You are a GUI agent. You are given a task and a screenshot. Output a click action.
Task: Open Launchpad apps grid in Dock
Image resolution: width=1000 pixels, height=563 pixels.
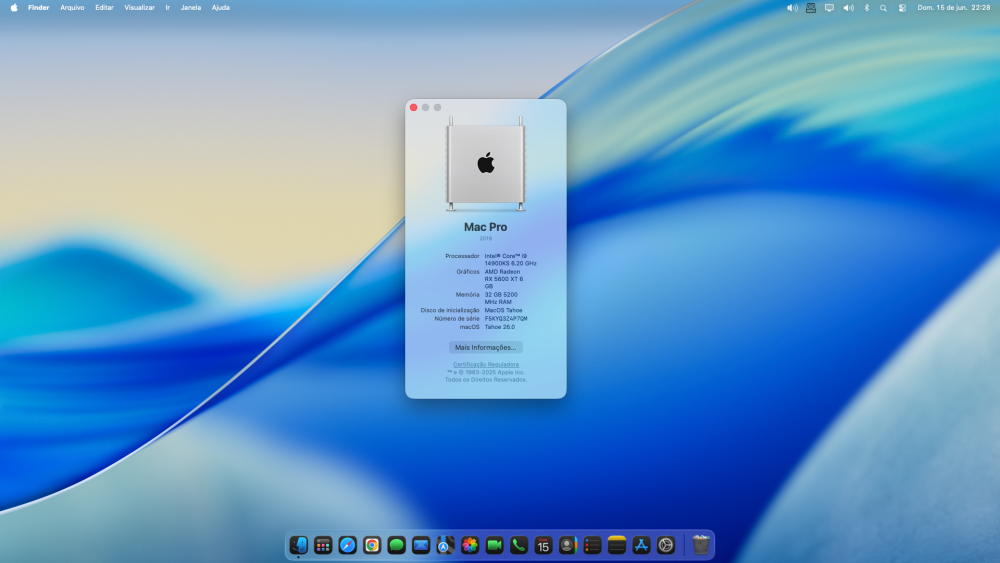[x=323, y=545]
